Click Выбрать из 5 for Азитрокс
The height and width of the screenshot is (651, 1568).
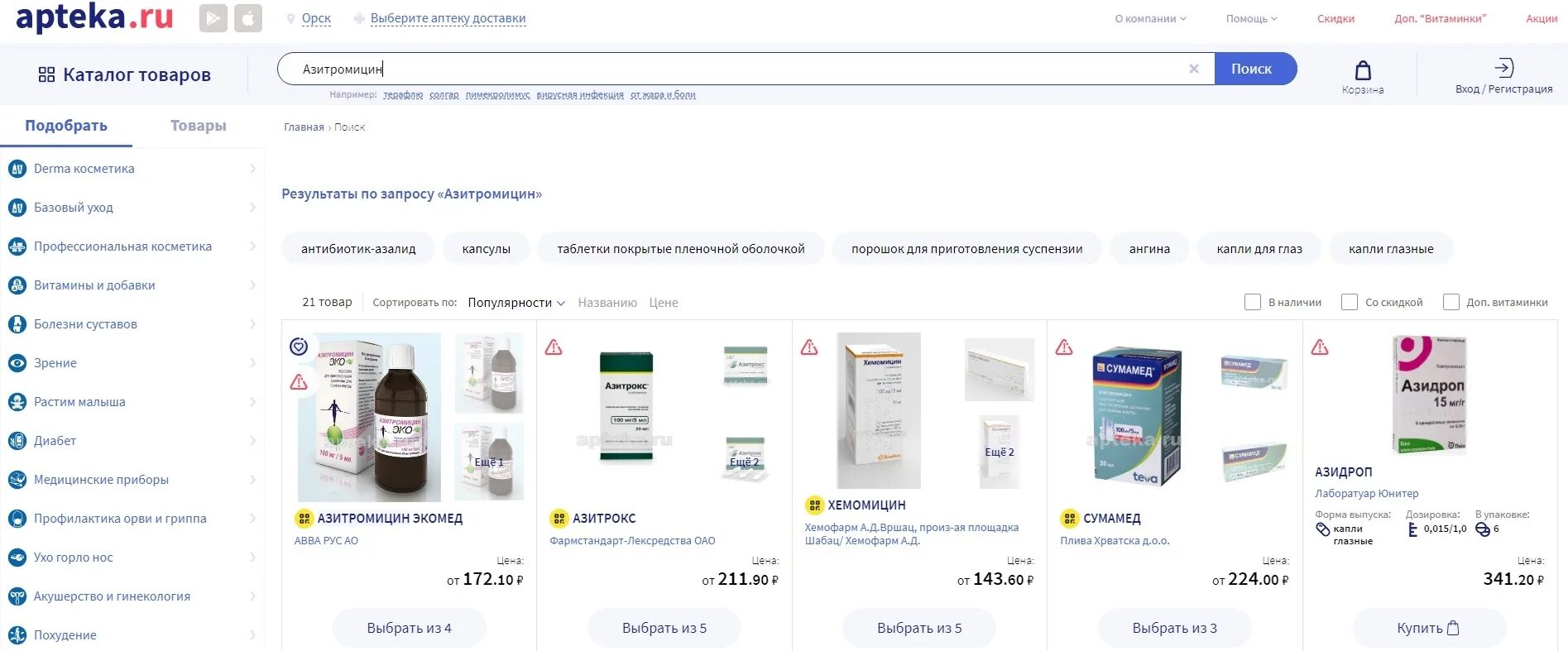664,628
